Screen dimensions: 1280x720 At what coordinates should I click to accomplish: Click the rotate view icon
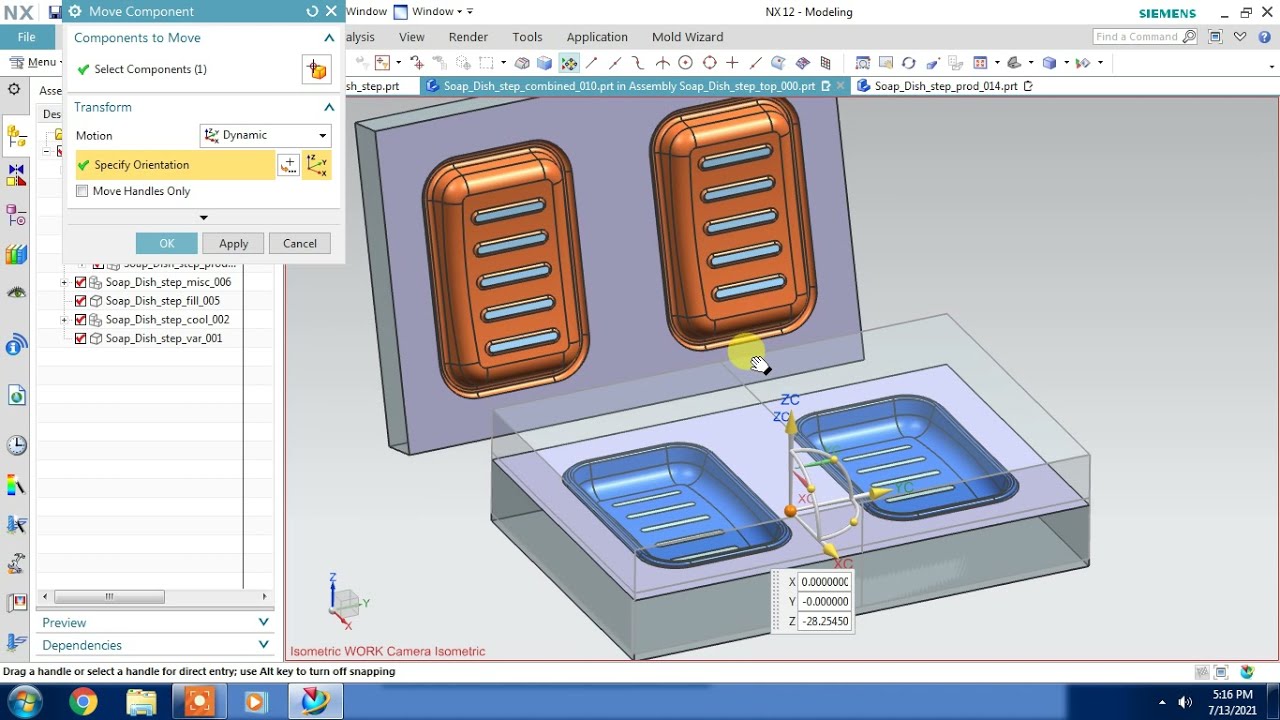pos(908,63)
